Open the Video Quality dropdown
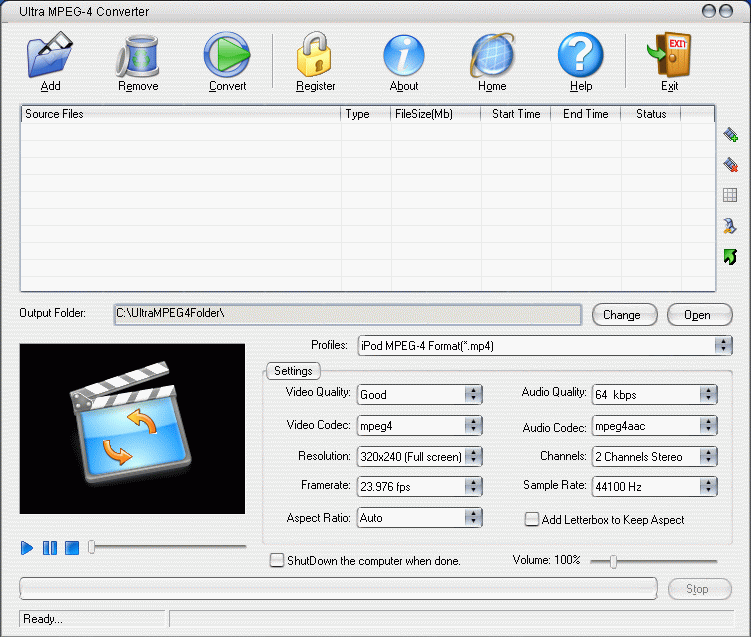The image size is (751, 637). tap(473, 395)
